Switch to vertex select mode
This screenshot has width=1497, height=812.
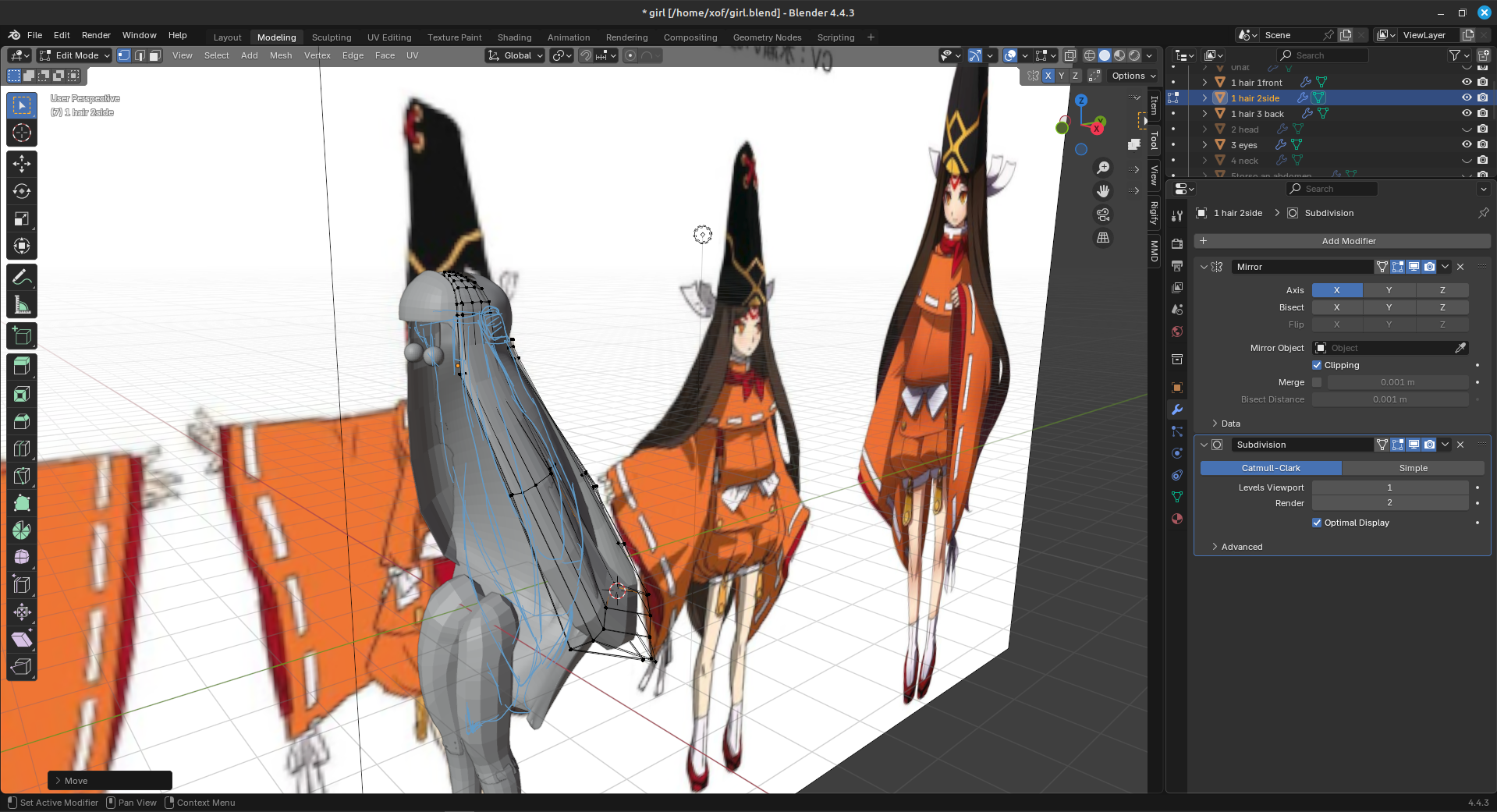click(x=124, y=55)
